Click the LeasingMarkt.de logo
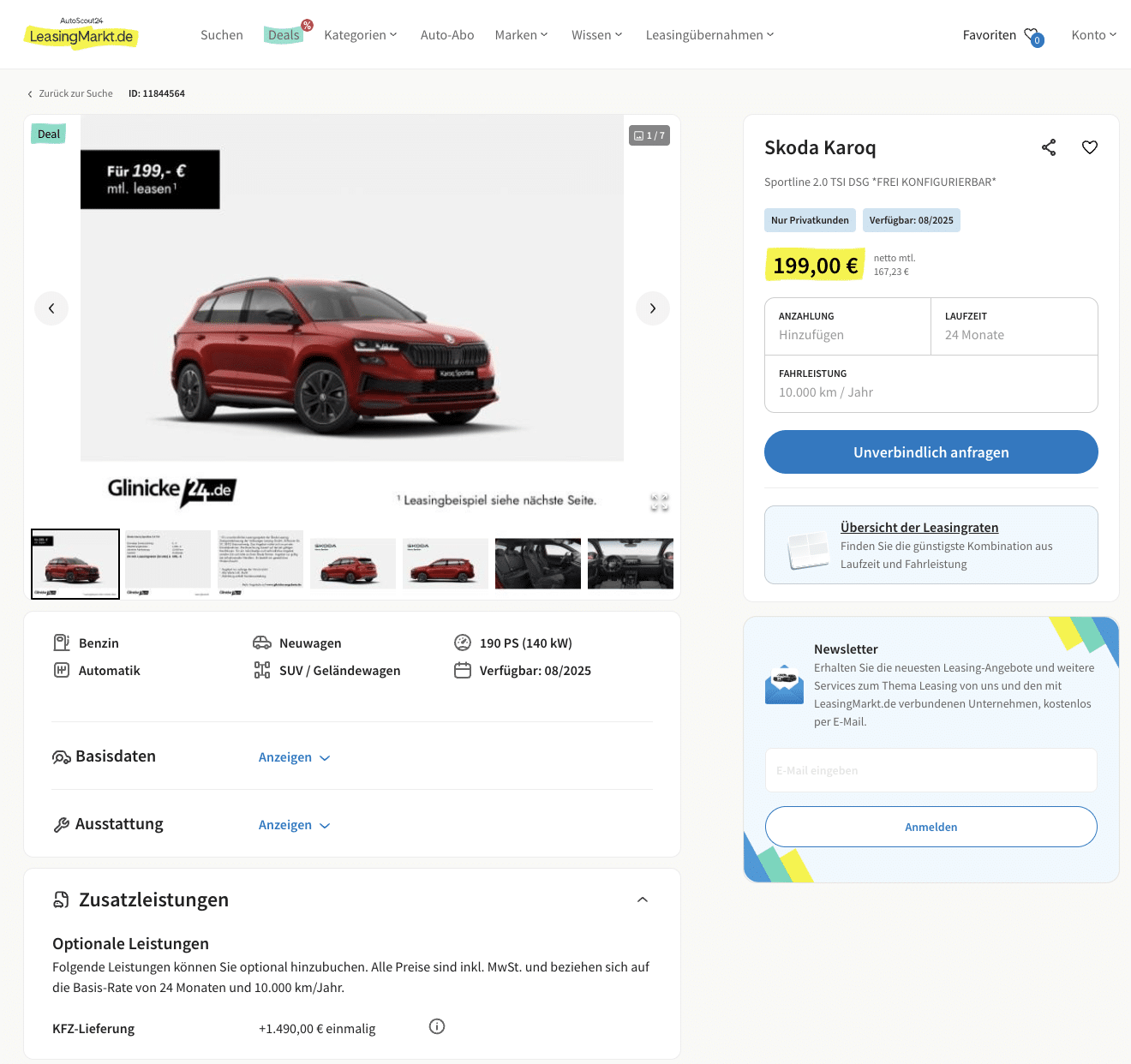The width and height of the screenshot is (1131, 1064). click(x=81, y=33)
